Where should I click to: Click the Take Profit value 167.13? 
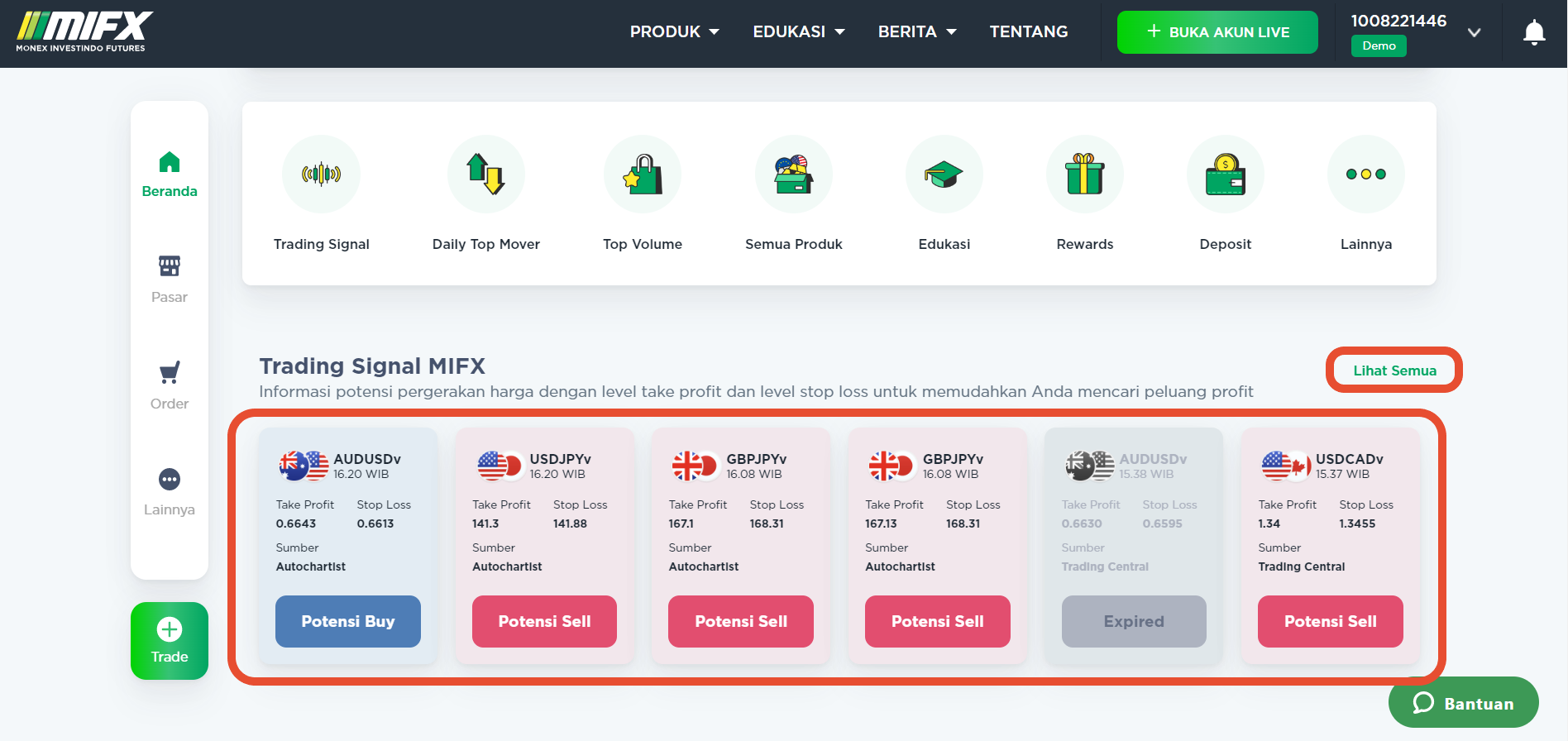click(x=881, y=523)
